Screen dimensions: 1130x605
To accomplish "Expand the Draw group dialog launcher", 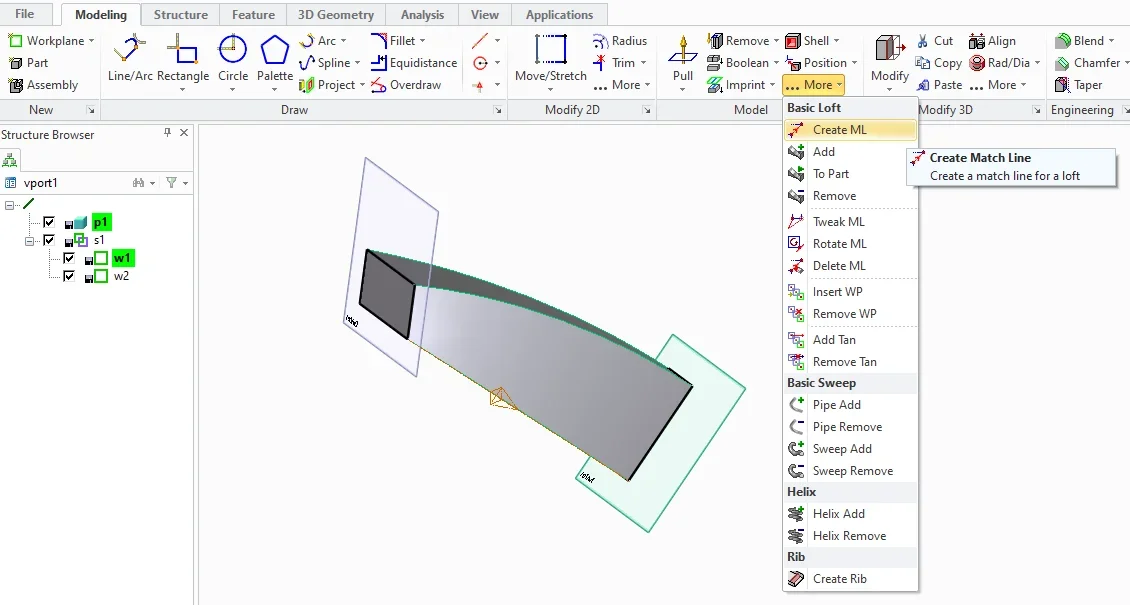I will 498,110.
